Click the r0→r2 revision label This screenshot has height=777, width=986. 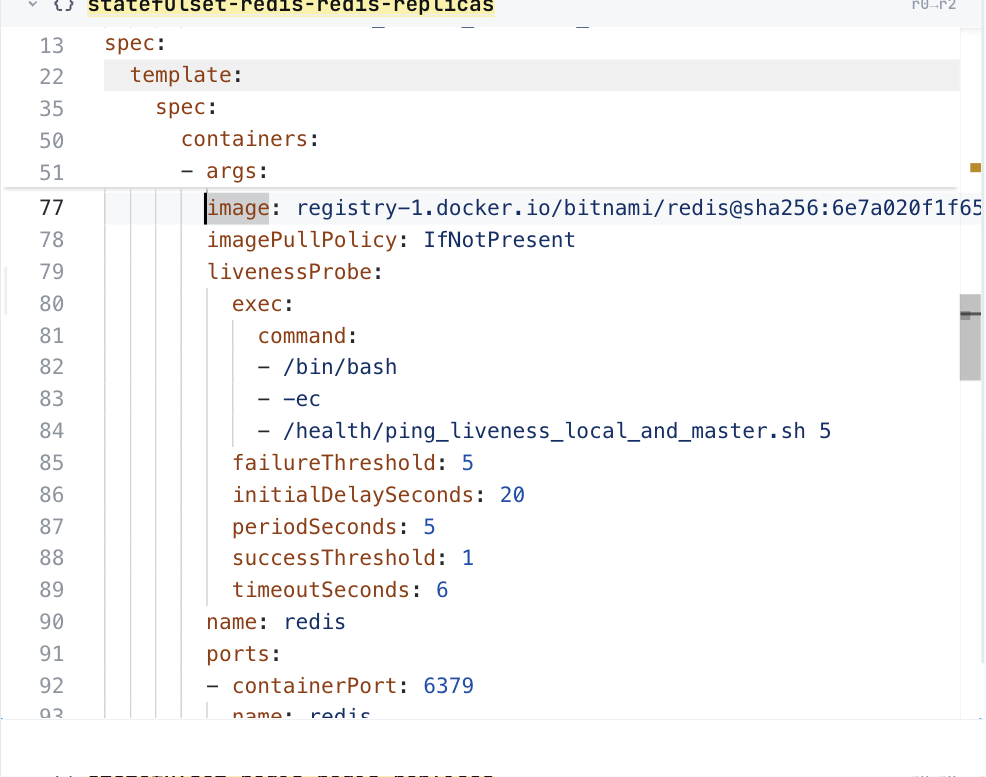[934, 5]
